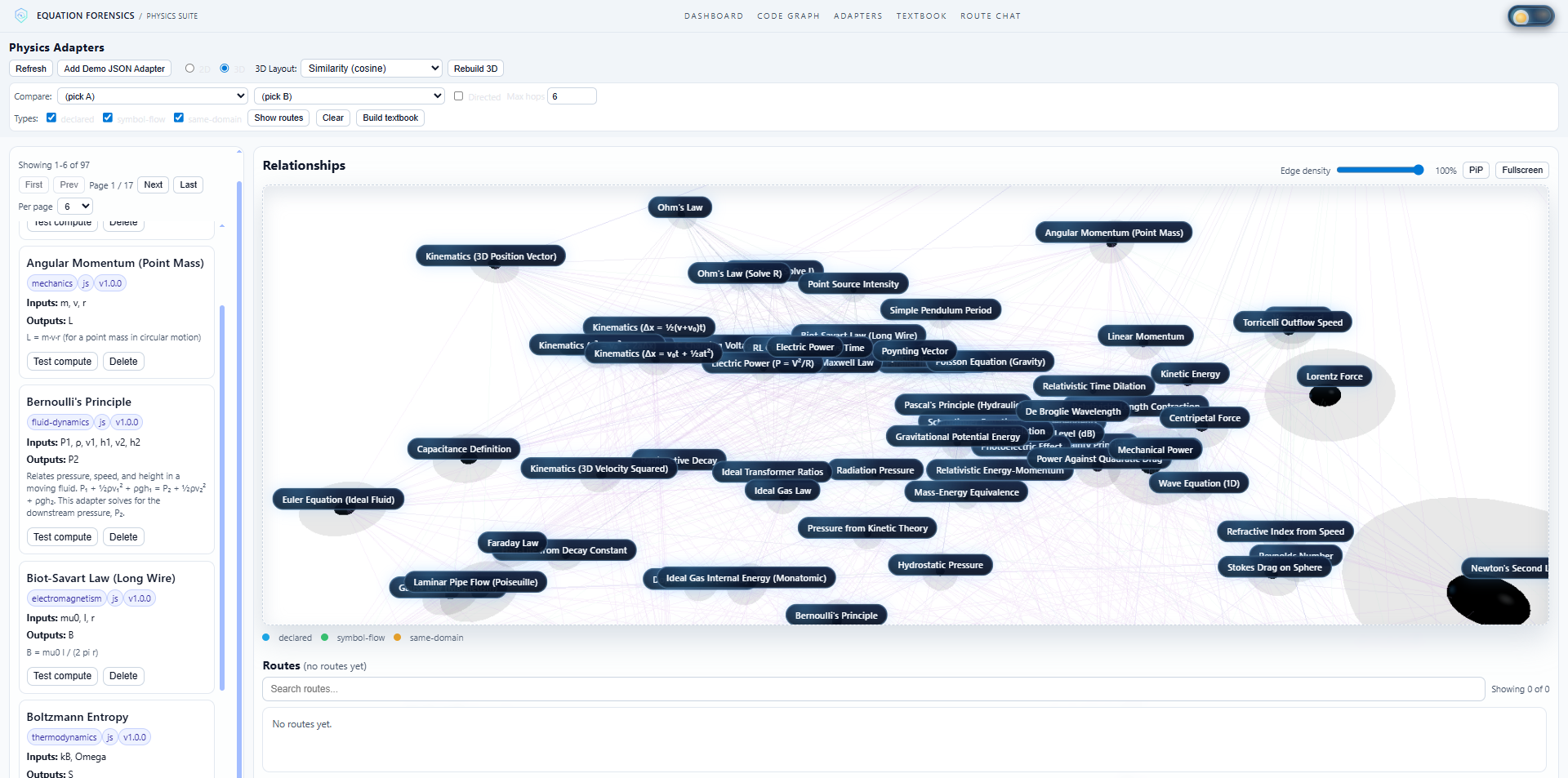Open the Per page dropdown

75,207
